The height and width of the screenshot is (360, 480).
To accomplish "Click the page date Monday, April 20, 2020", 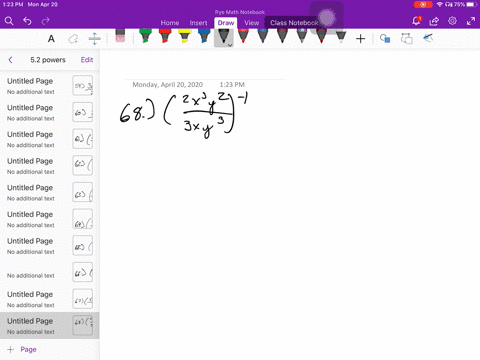I will 168,85.
